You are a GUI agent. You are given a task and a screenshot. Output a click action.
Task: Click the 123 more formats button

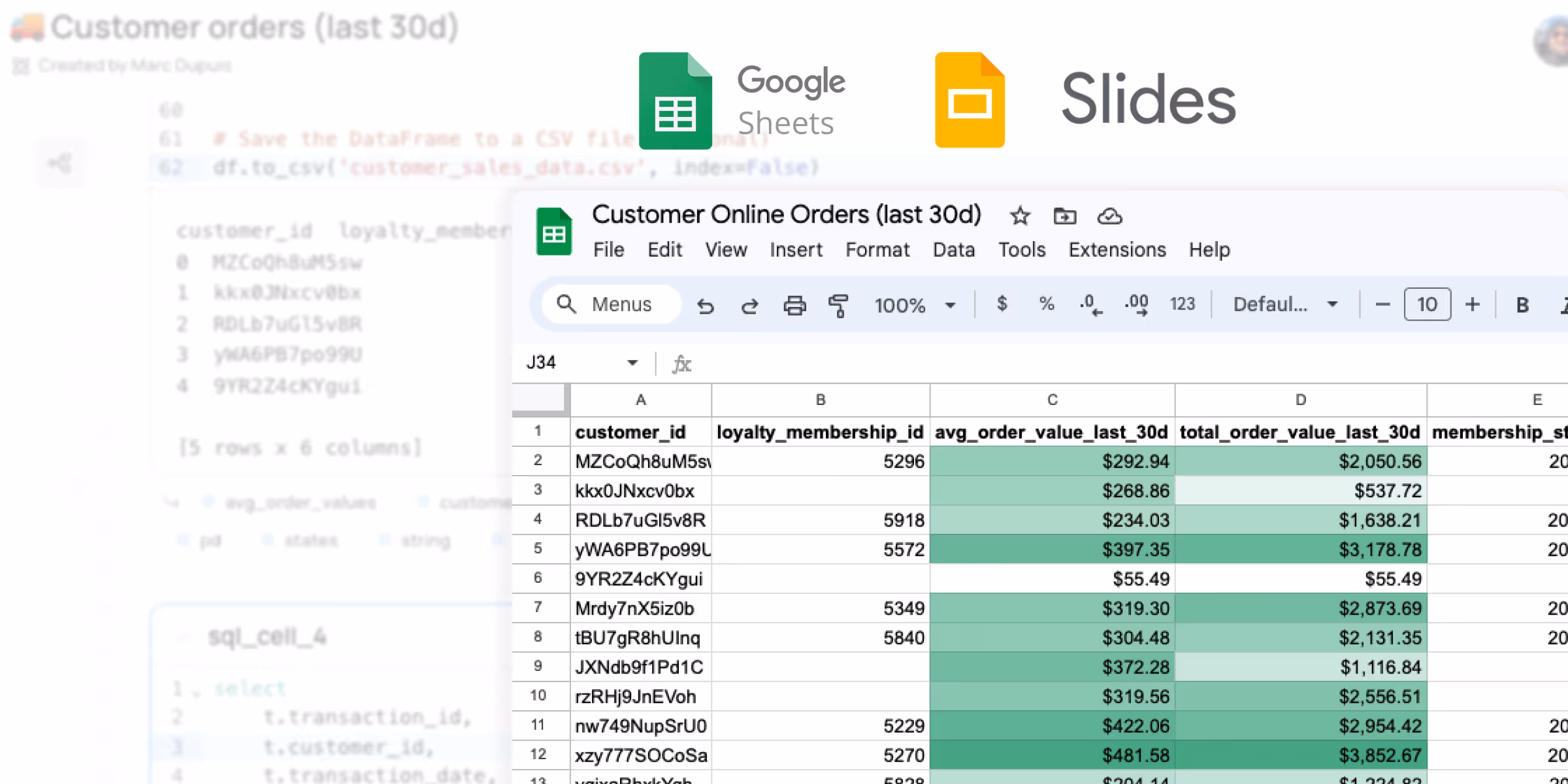click(x=1182, y=304)
